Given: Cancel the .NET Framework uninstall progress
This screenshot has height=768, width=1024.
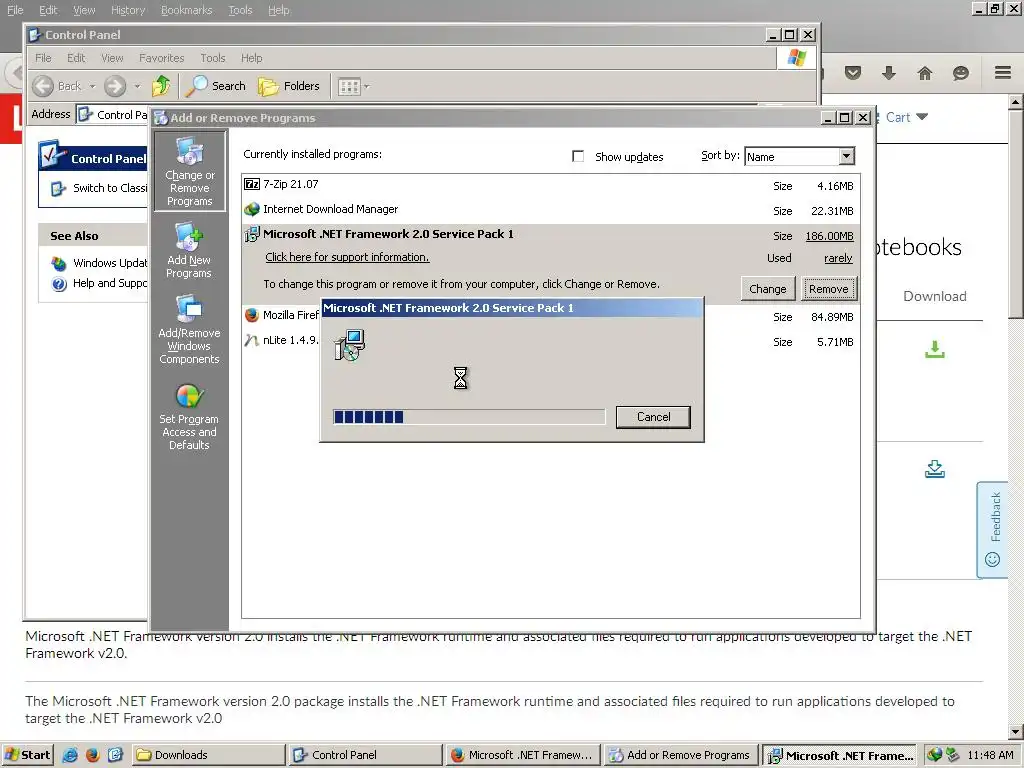Looking at the screenshot, I should 653,417.
